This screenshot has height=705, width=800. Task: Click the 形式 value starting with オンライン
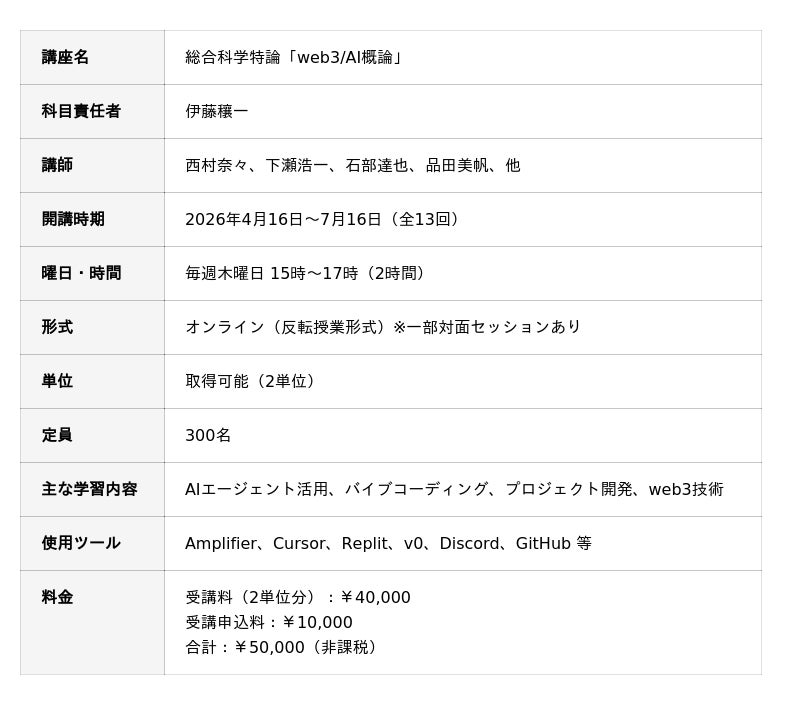(x=383, y=327)
